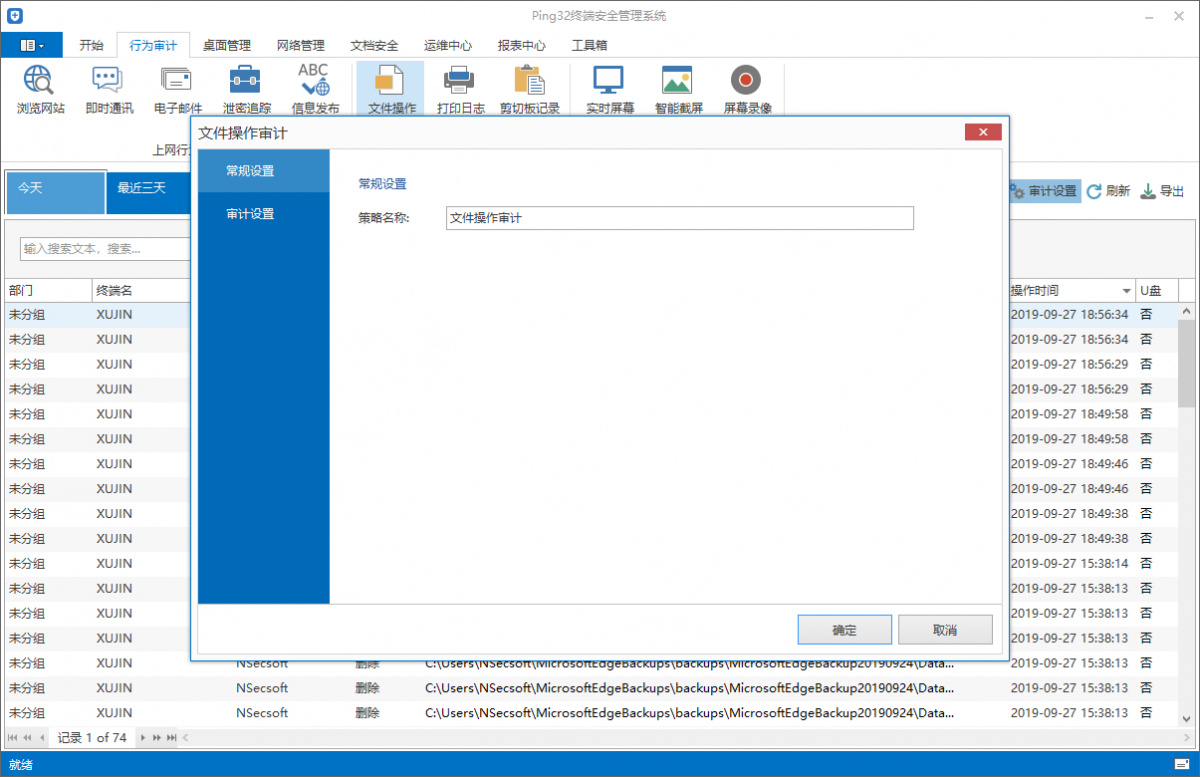Sort by the 终端名 column header
Screen dimensions: 1200x777
[x=140, y=290]
